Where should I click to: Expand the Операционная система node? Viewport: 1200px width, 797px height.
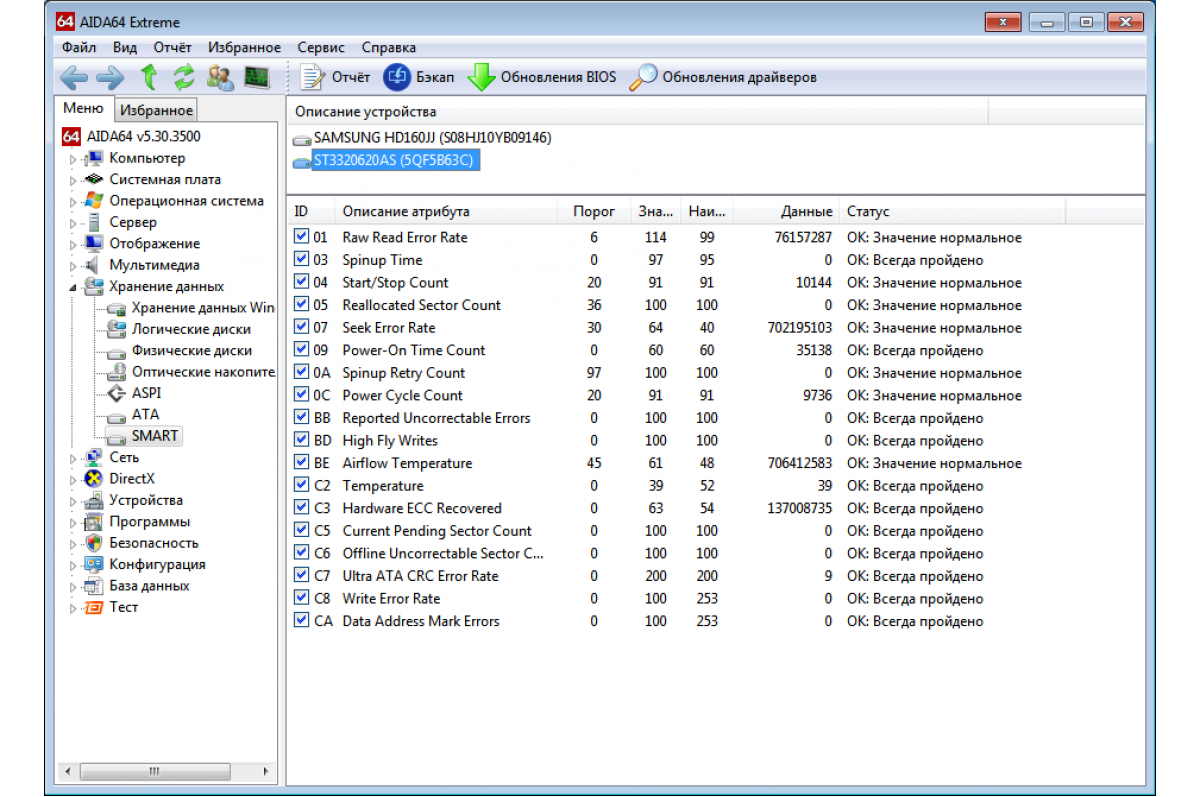point(72,202)
